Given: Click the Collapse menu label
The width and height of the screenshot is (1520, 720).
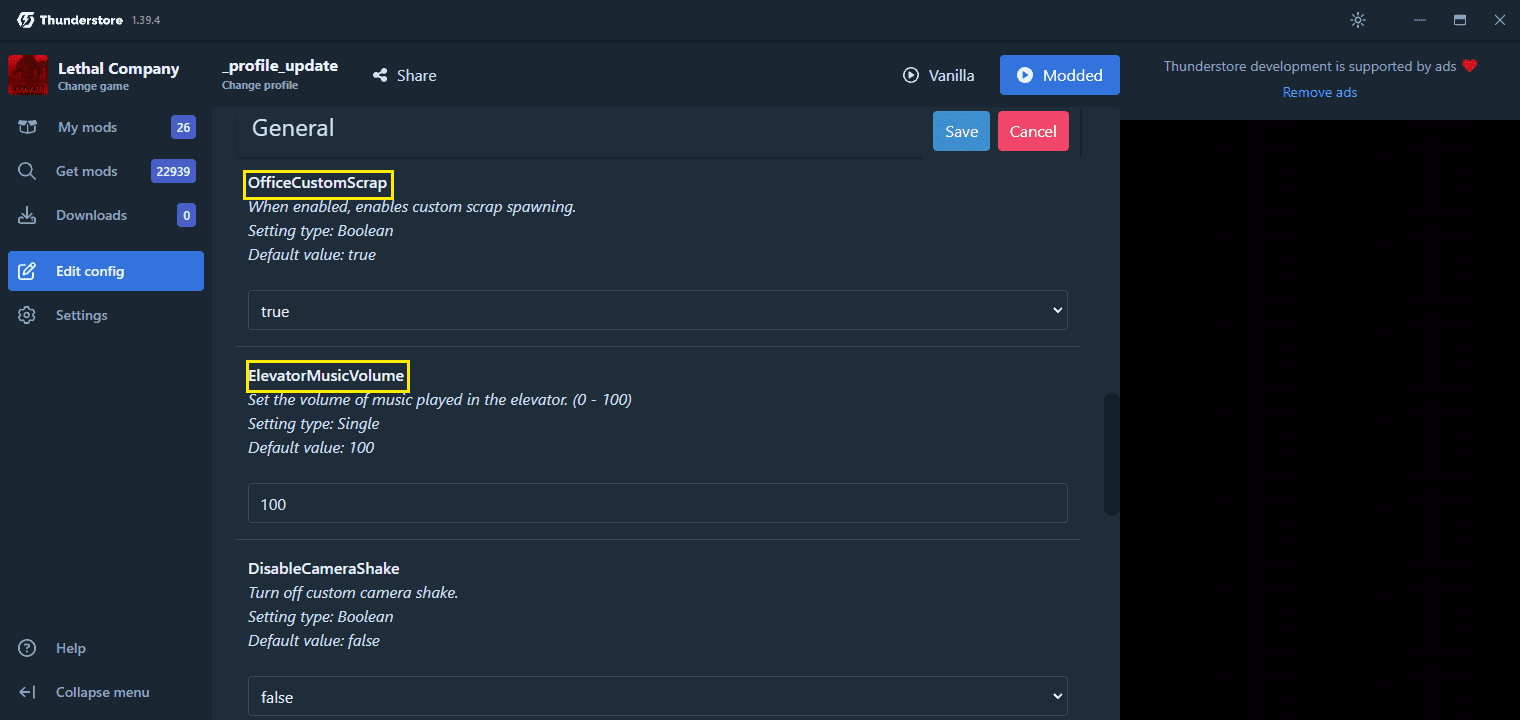Looking at the screenshot, I should 103,692.
